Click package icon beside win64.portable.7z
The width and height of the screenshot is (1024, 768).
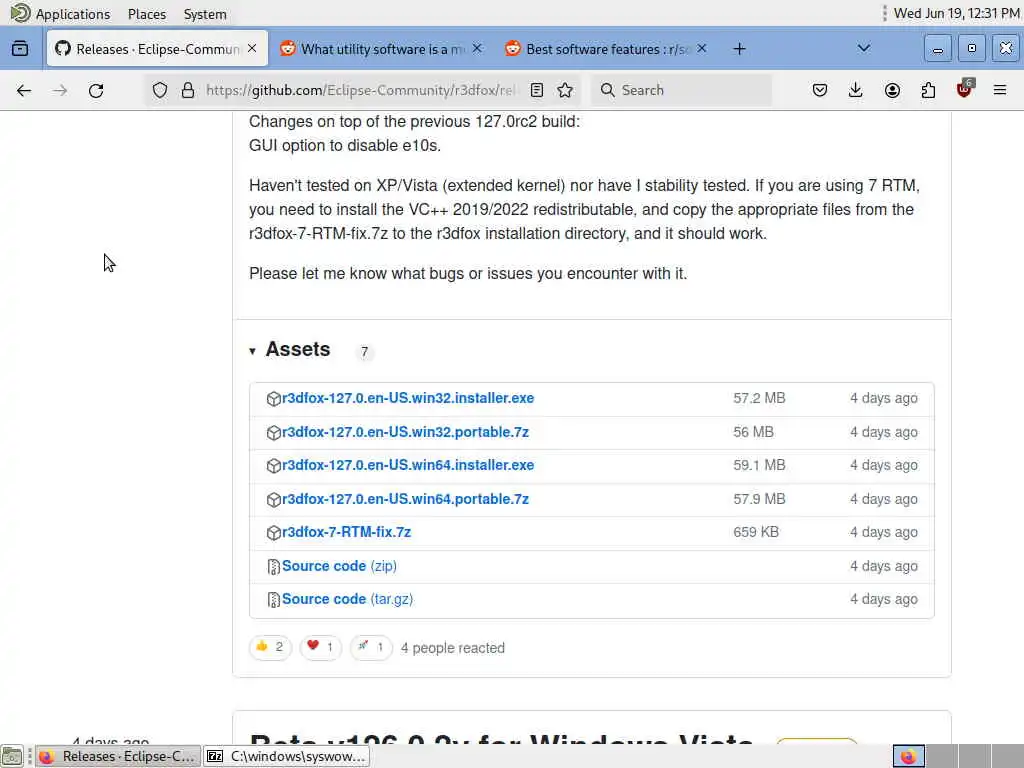(x=274, y=500)
